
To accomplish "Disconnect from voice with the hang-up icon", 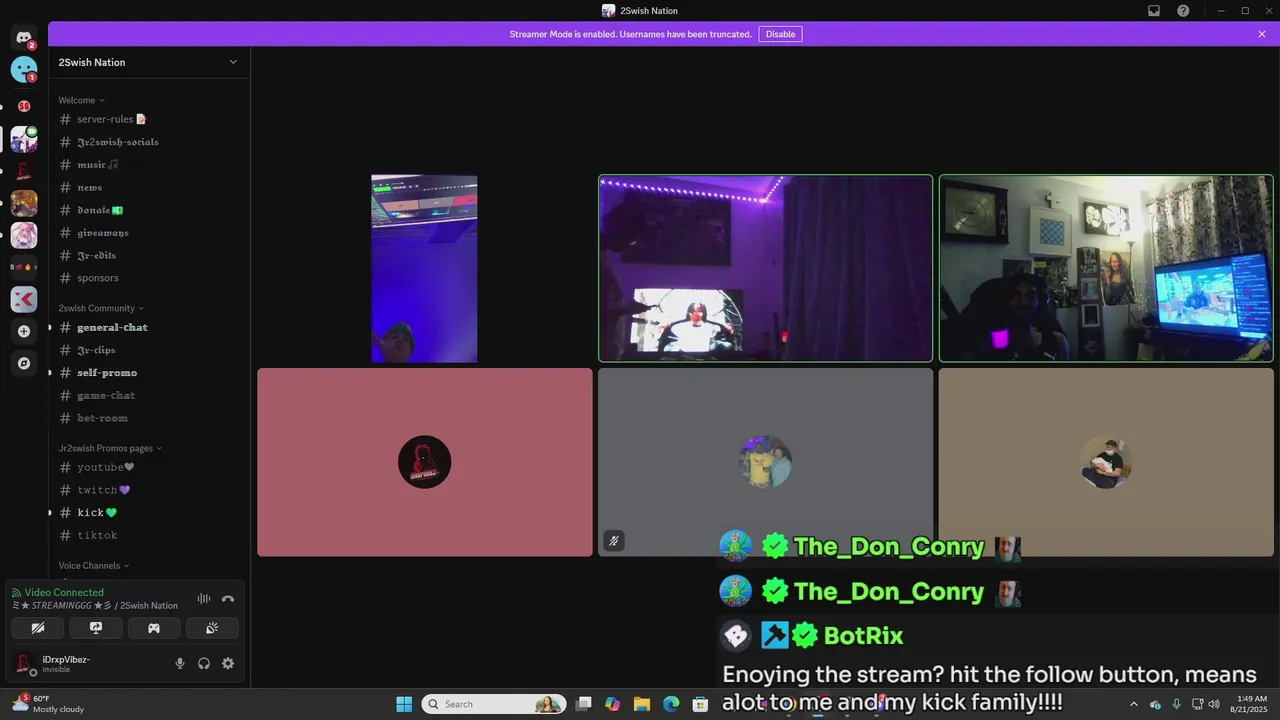I will [x=228, y=599].
